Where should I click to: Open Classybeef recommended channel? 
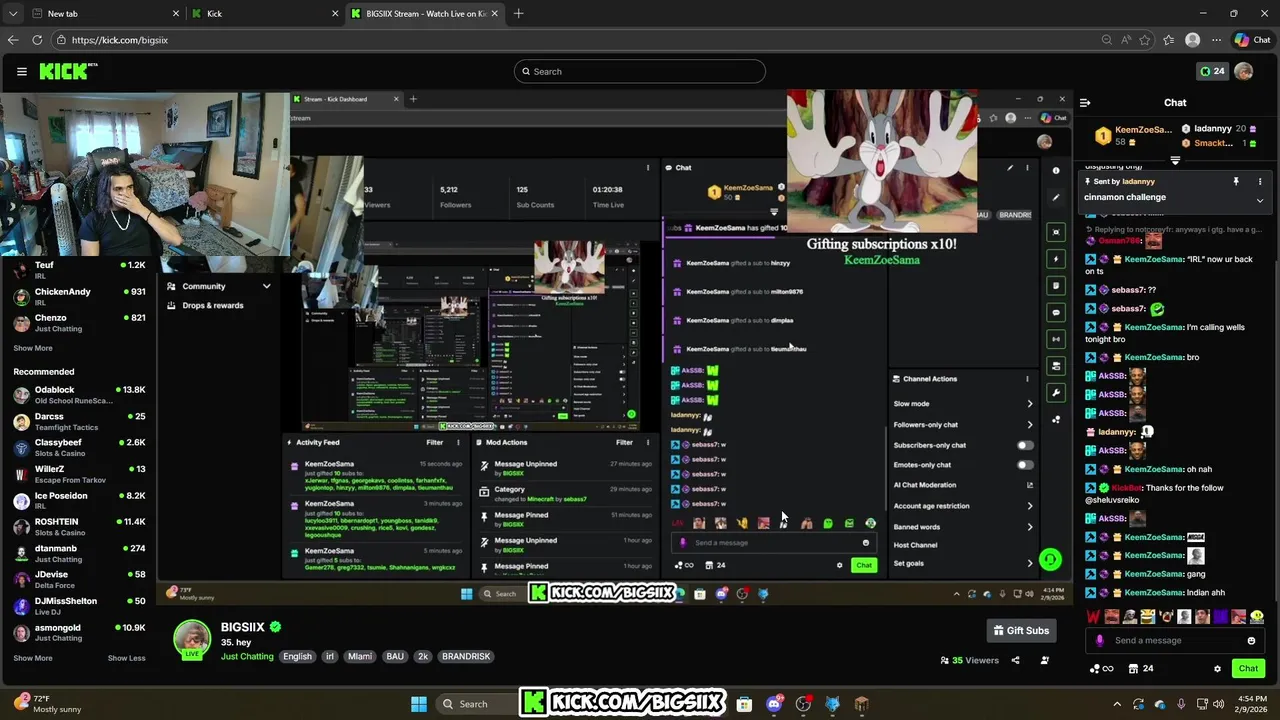pyautogui.click(x=79, y=447)
